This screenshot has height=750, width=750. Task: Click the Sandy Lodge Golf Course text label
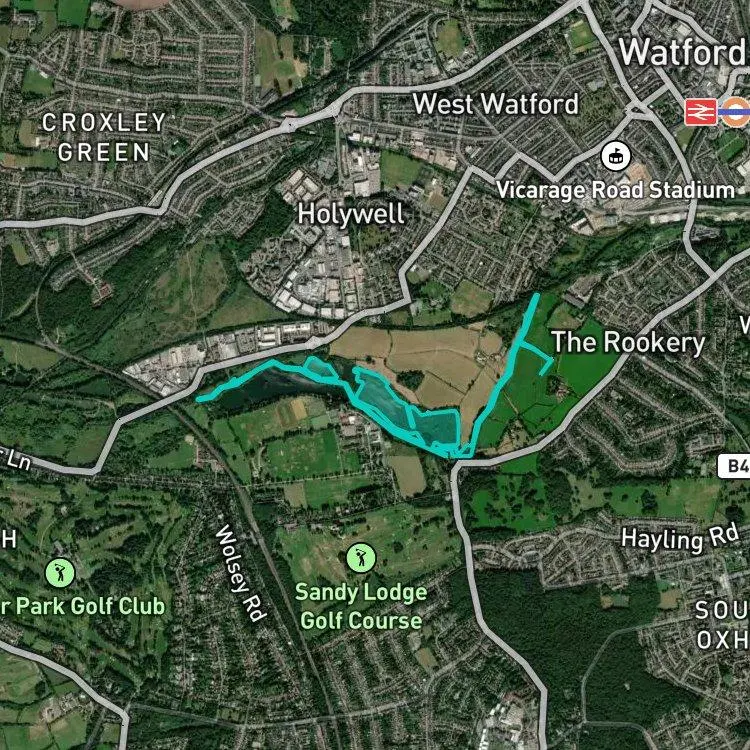361,607
